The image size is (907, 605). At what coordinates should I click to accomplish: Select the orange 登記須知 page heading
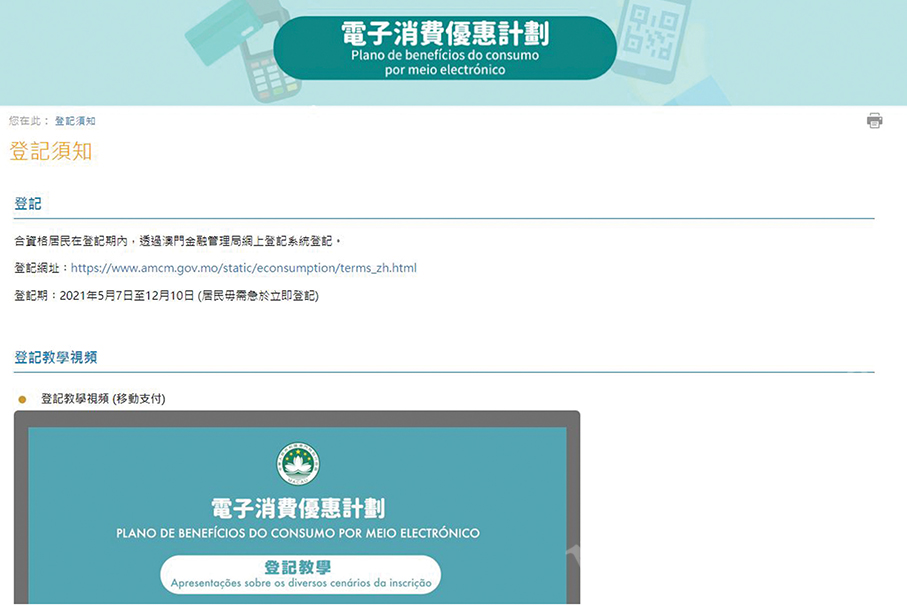[x=51, y=152]
